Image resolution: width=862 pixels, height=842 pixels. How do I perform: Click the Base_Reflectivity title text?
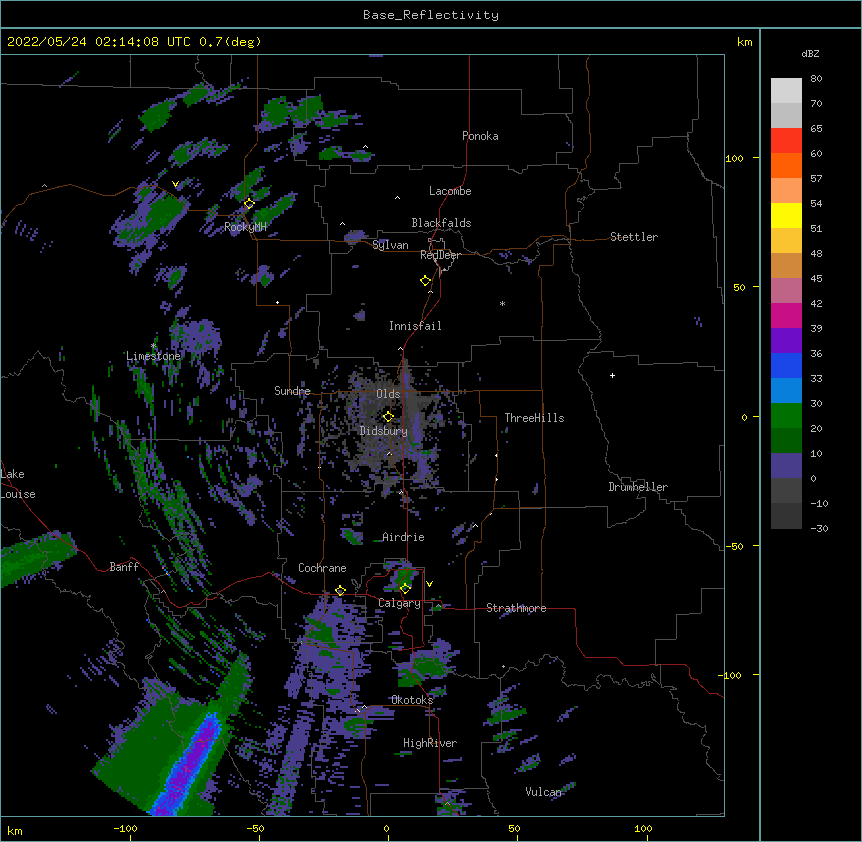pyautogui.click(x=431, y=15)
